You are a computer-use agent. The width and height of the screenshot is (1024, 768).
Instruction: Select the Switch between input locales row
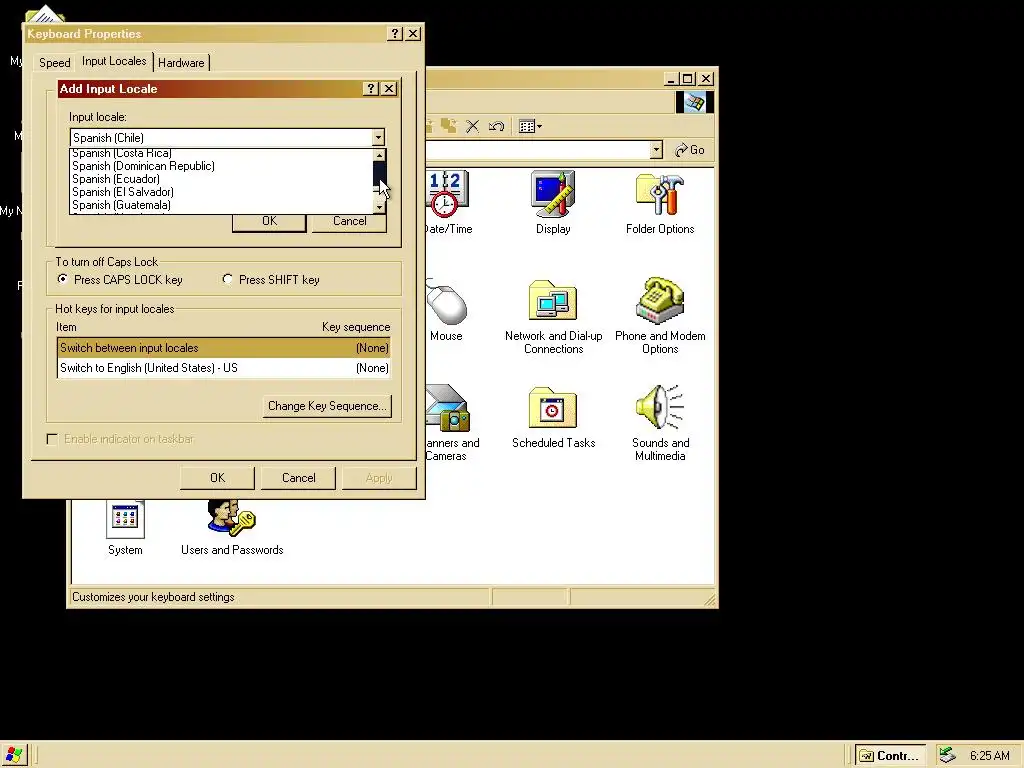coord(223,348)
